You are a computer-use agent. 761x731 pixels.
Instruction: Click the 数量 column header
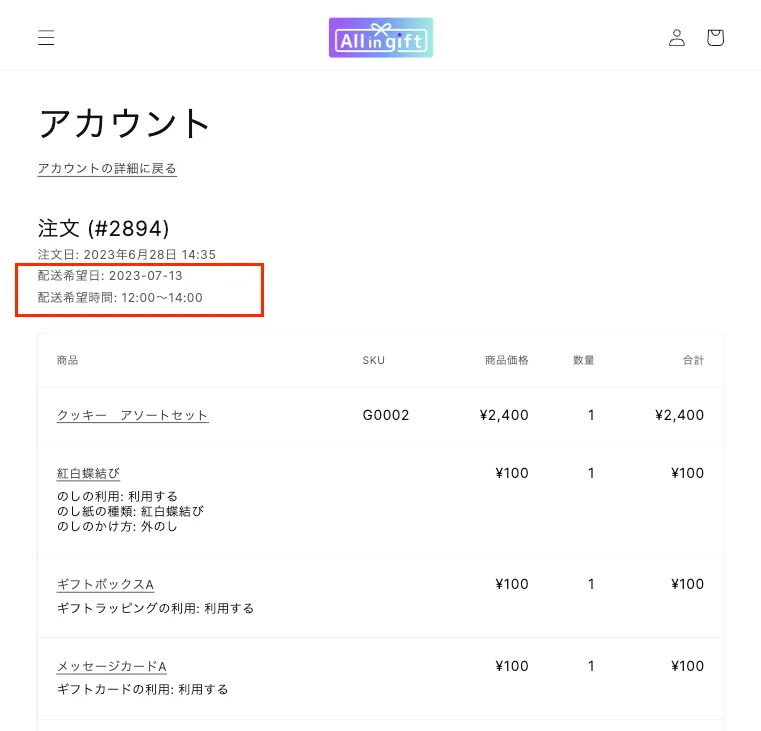[x=583, y=360]
